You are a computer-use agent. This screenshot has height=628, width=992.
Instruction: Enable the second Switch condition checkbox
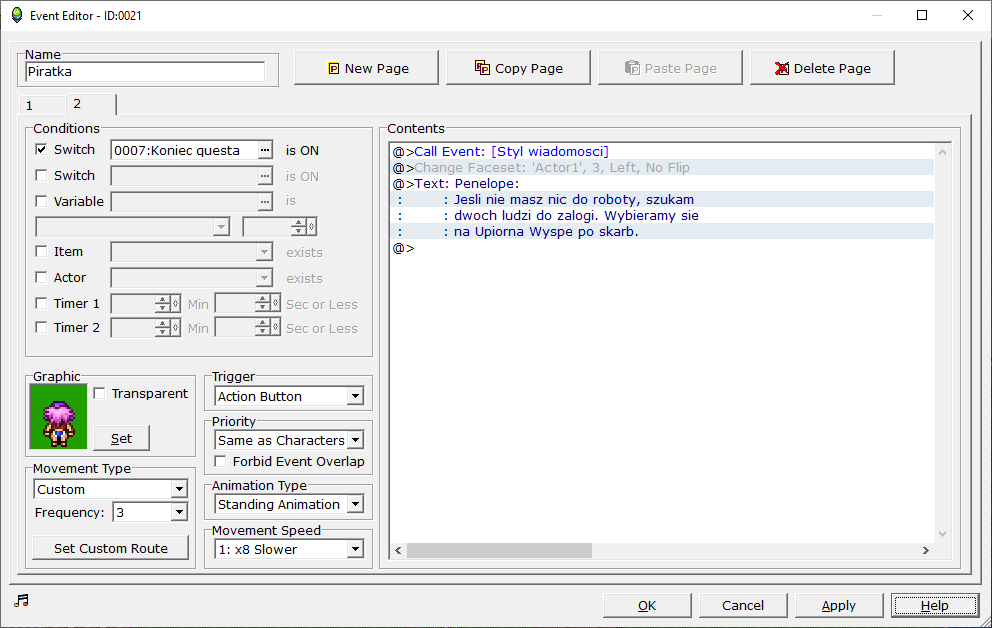(41, 175)
